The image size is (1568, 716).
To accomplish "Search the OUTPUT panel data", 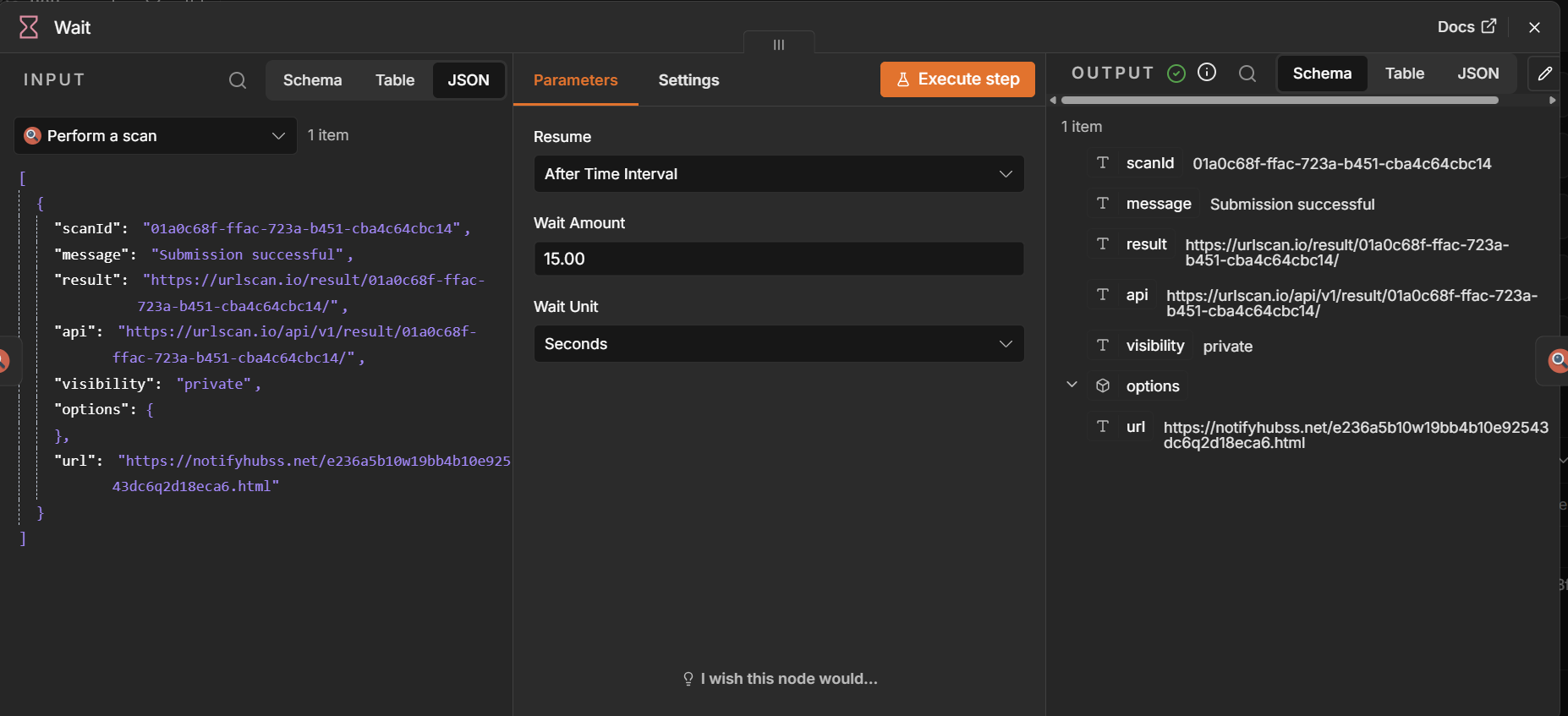I will coord(1247,74).
